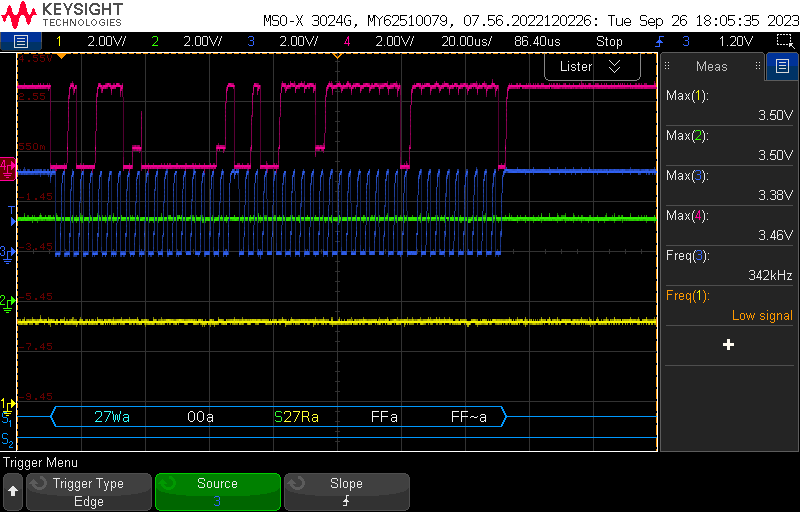Select decoded packet 00a
The image size is (800, 512).
pos(200,417)
